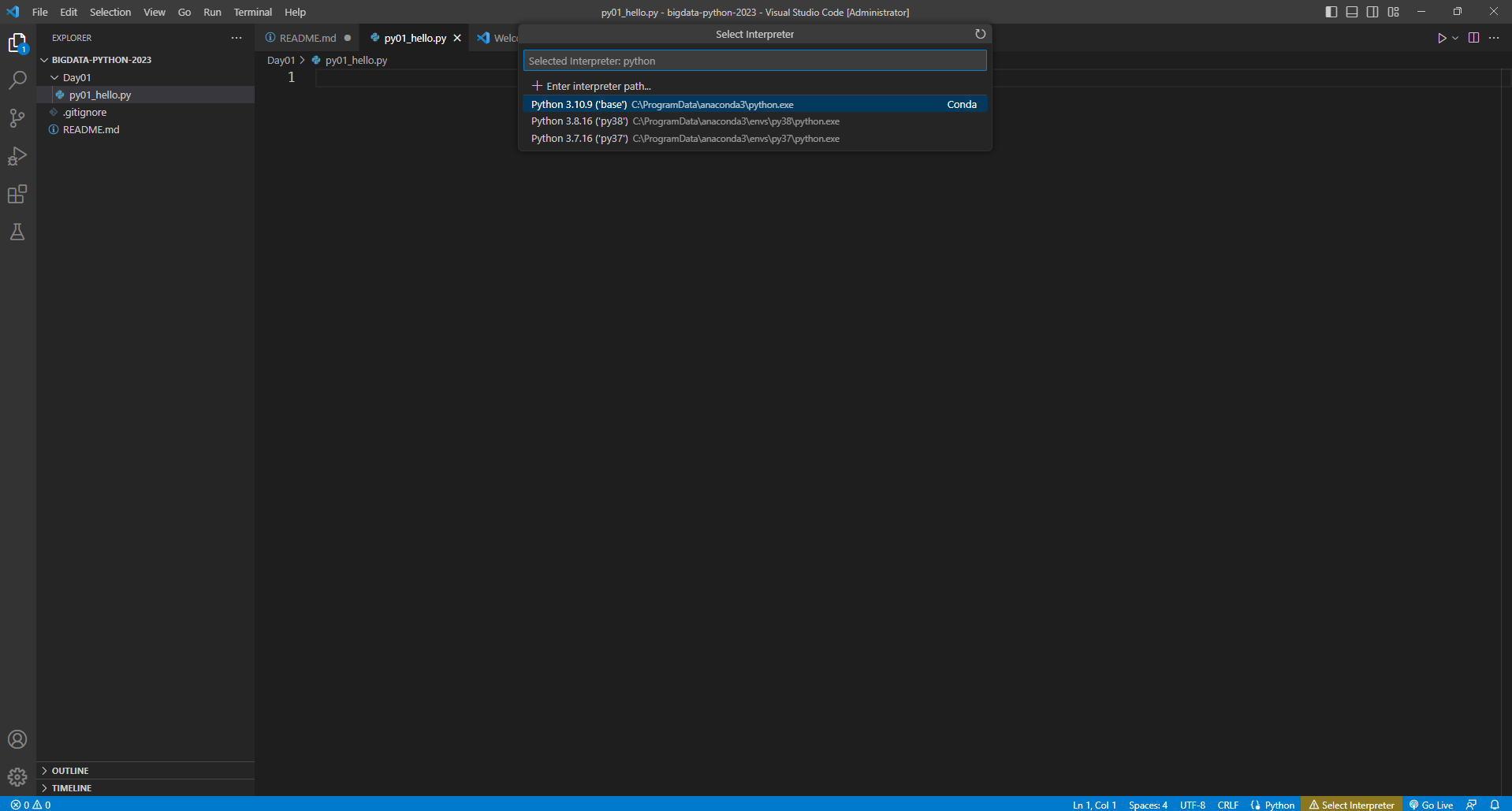Click the VS Code logo icon
This screenshot has height=811, width=1512.
(13, 12)
